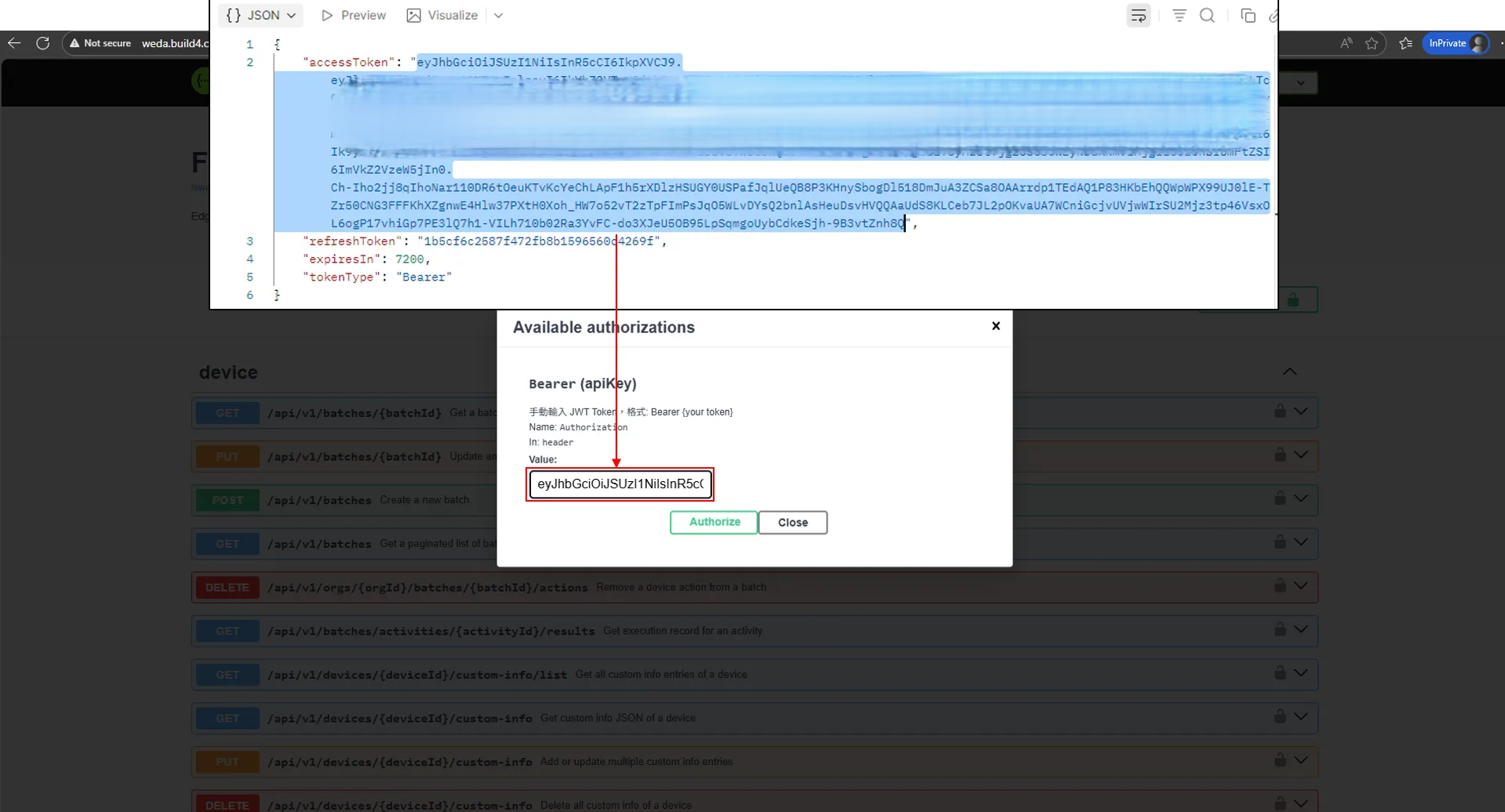Click the token Value input field

(x=620, y=484)
